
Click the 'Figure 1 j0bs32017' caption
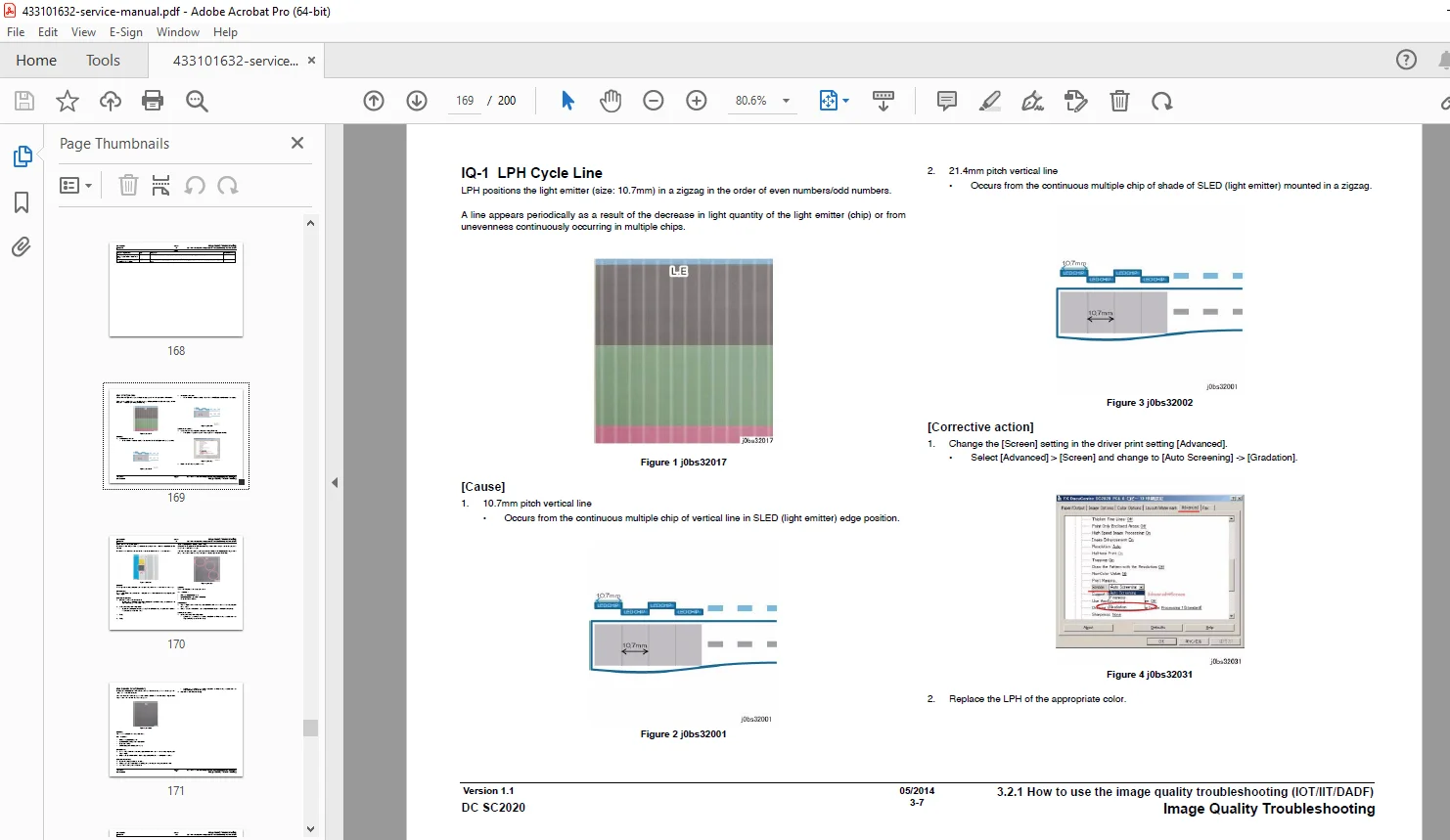click(x=683, y=463)
